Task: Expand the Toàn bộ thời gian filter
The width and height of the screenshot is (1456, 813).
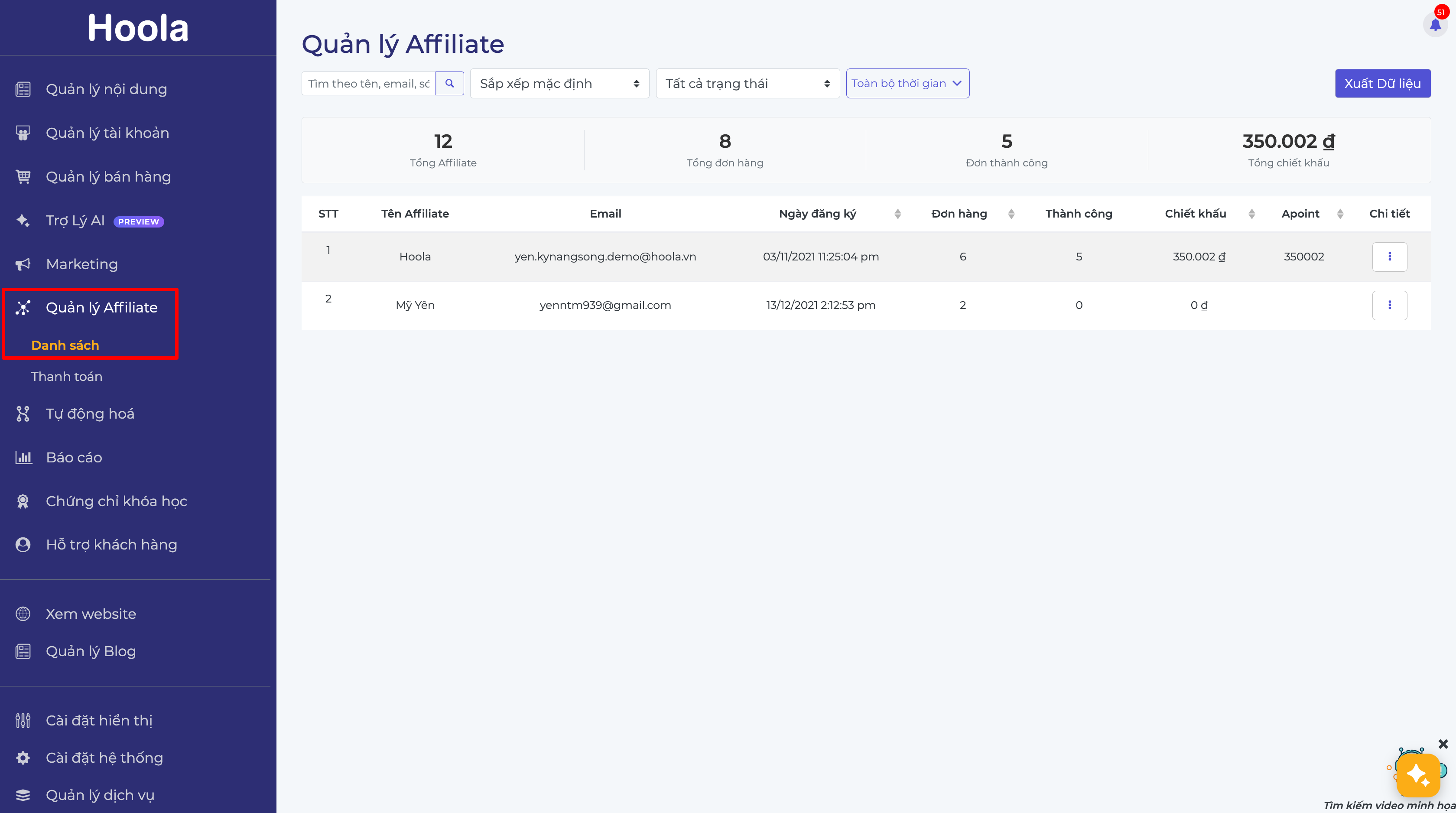Action: [x=907, y=84]
